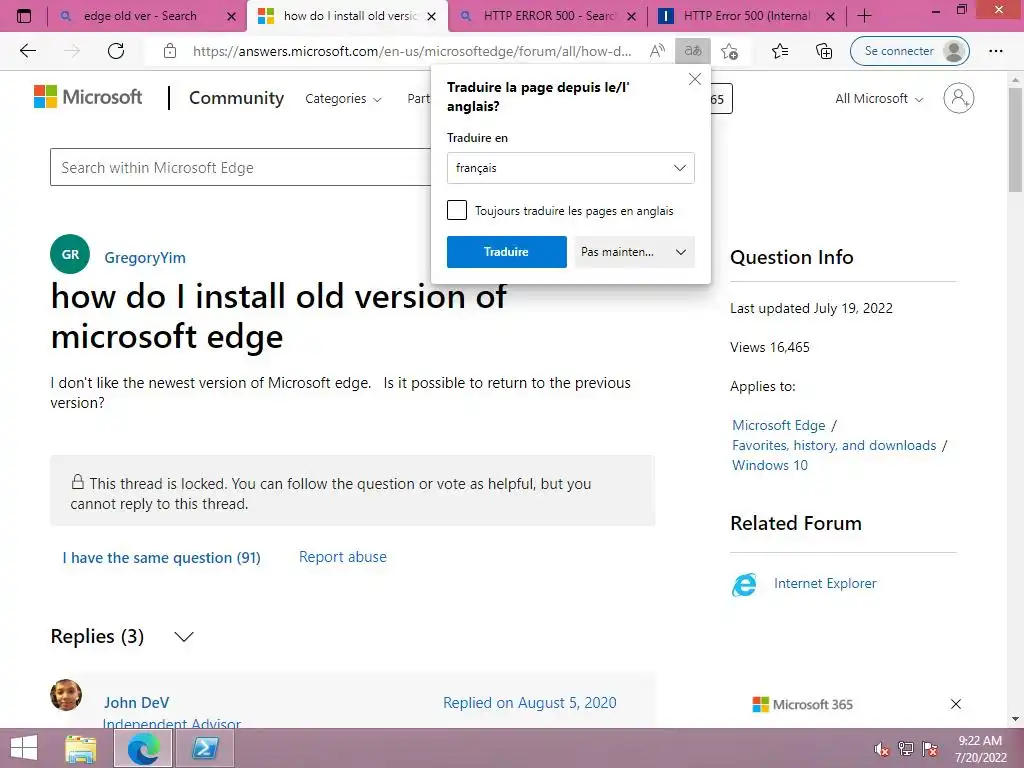1024x768 pixels.
Task: Click the browser back arrow
Action: point(27,51)
